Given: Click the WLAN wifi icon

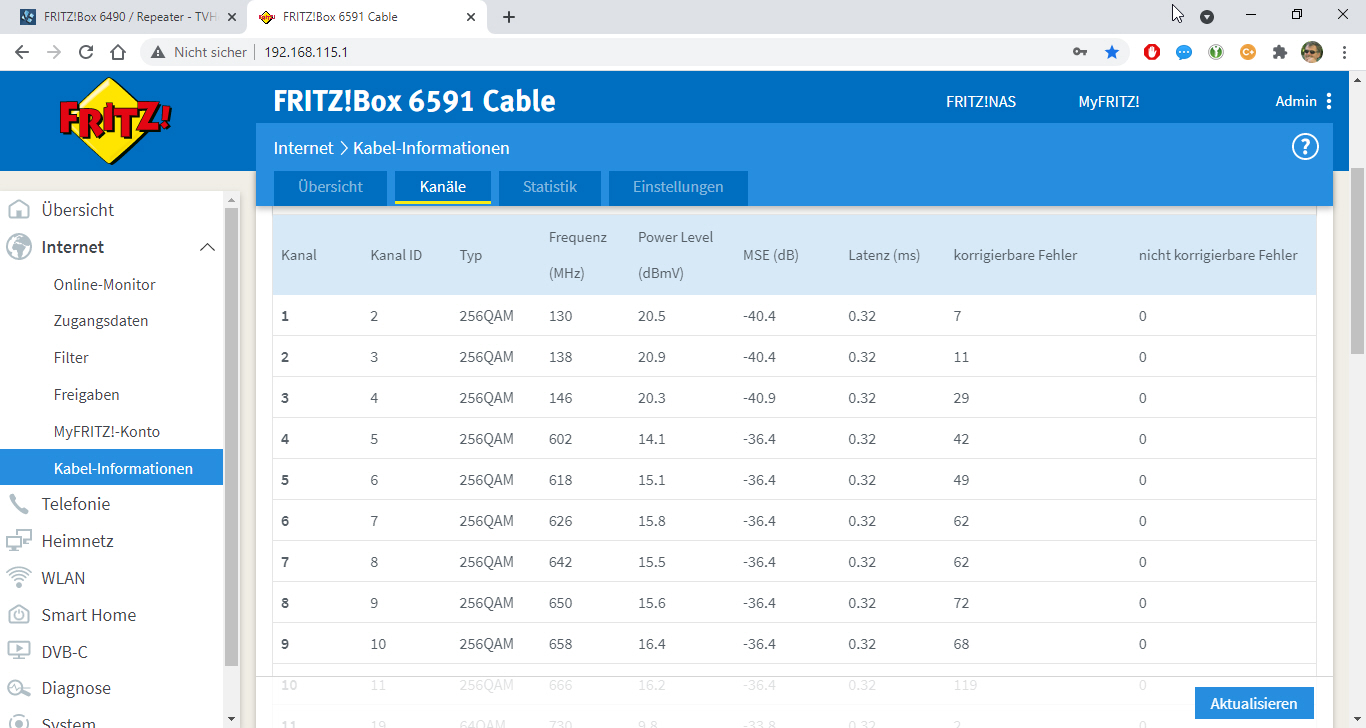Looking at the screenshot, I should coord(19,578).
